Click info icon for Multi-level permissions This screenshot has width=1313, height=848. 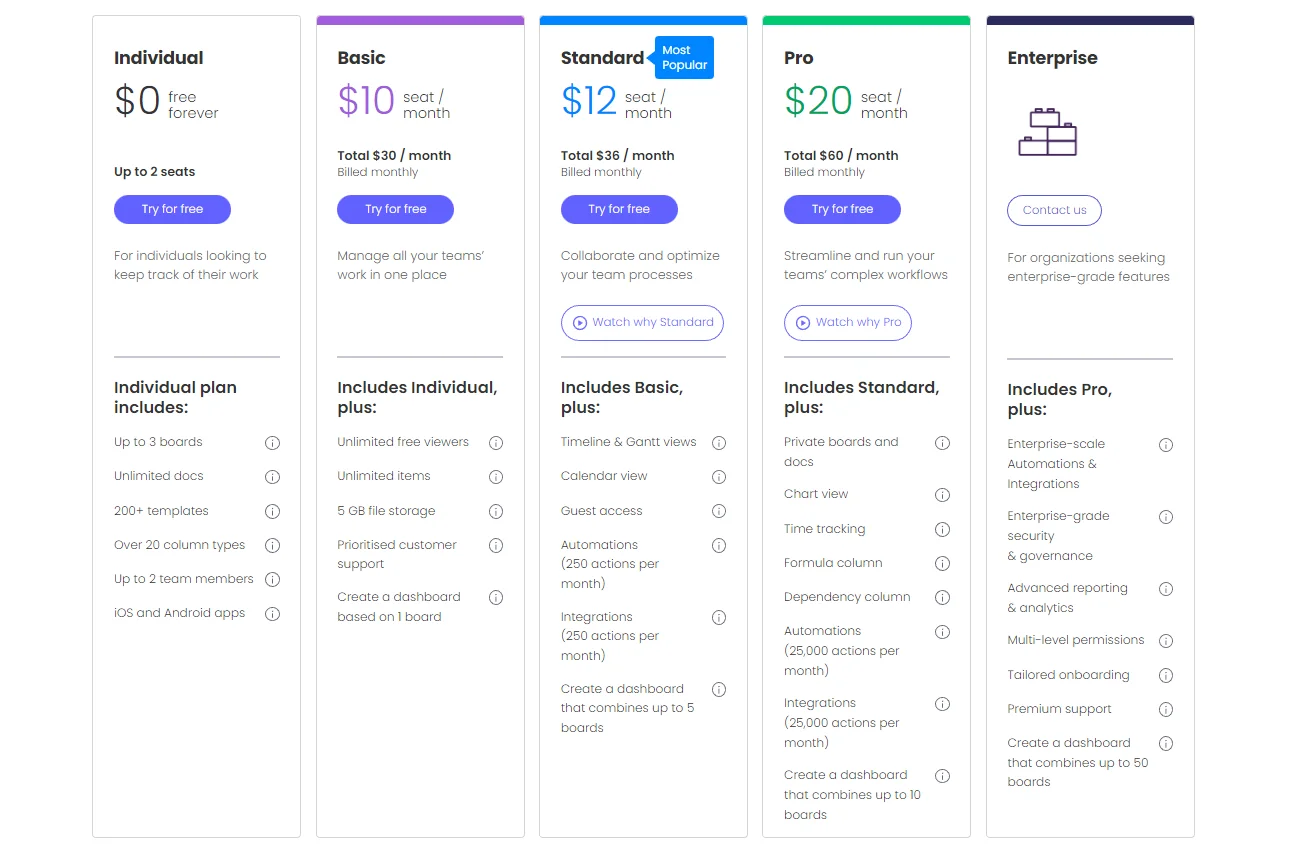(x=1165, y=641)
